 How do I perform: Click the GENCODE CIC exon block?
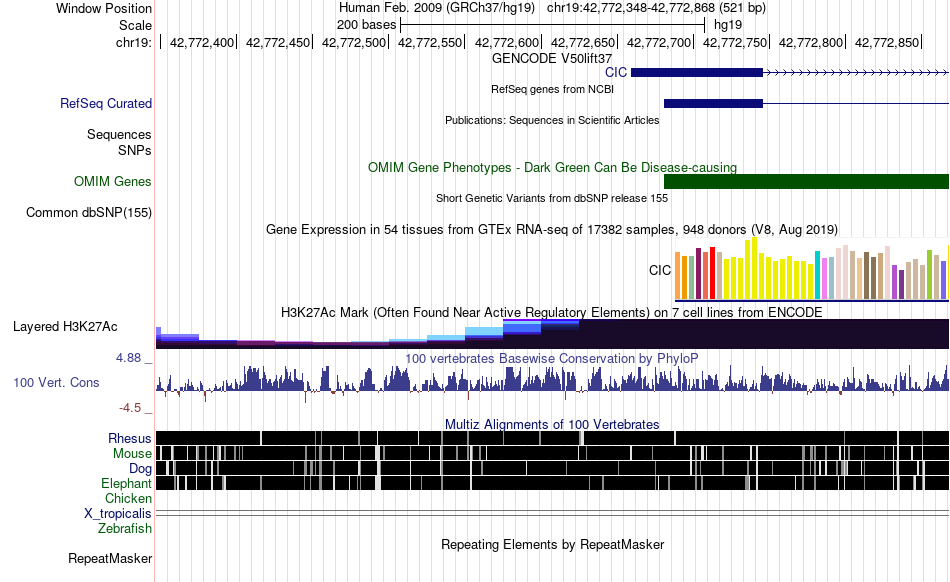pos(697,73)
